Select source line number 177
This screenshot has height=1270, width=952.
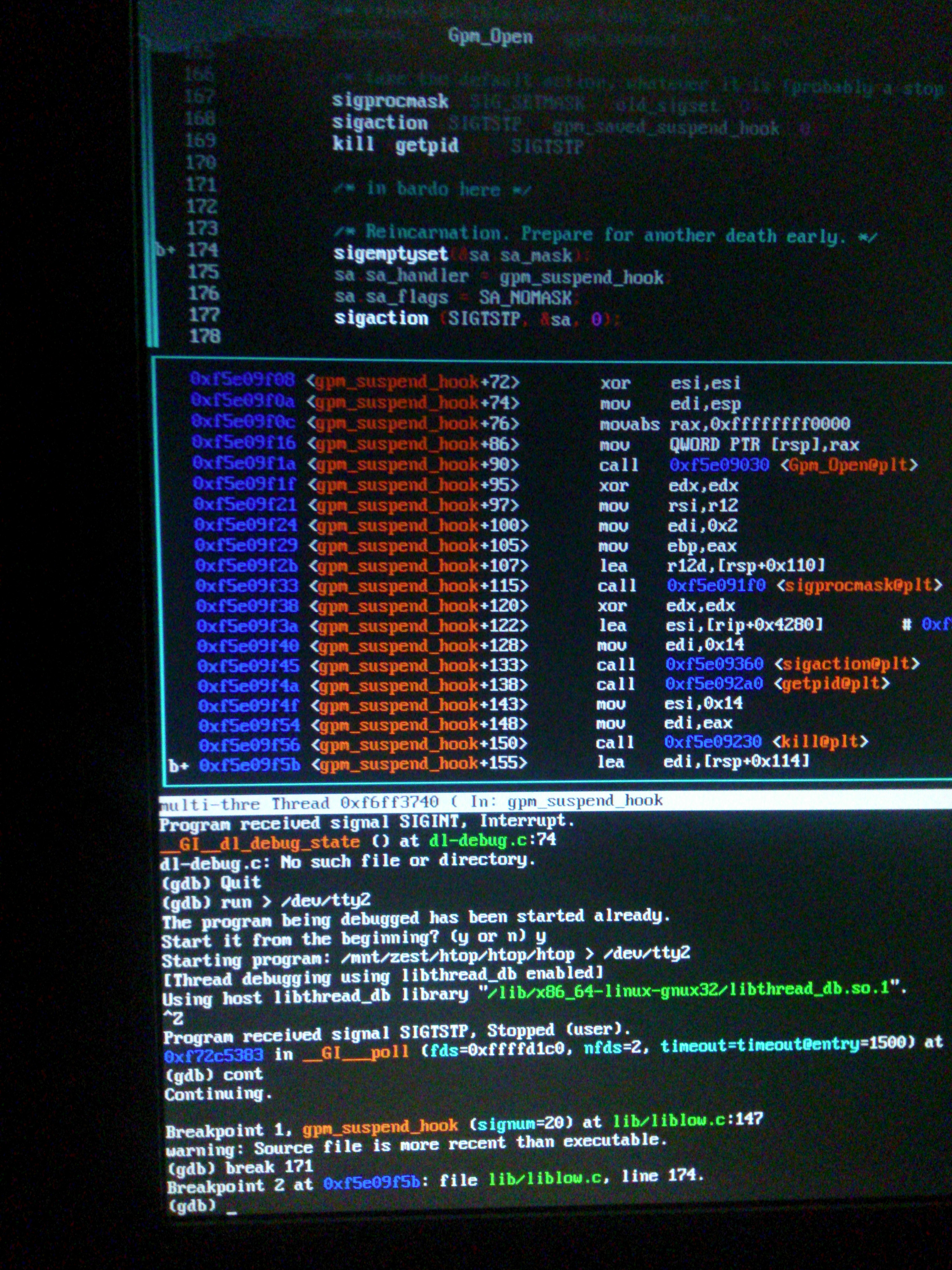coord(204,315)
